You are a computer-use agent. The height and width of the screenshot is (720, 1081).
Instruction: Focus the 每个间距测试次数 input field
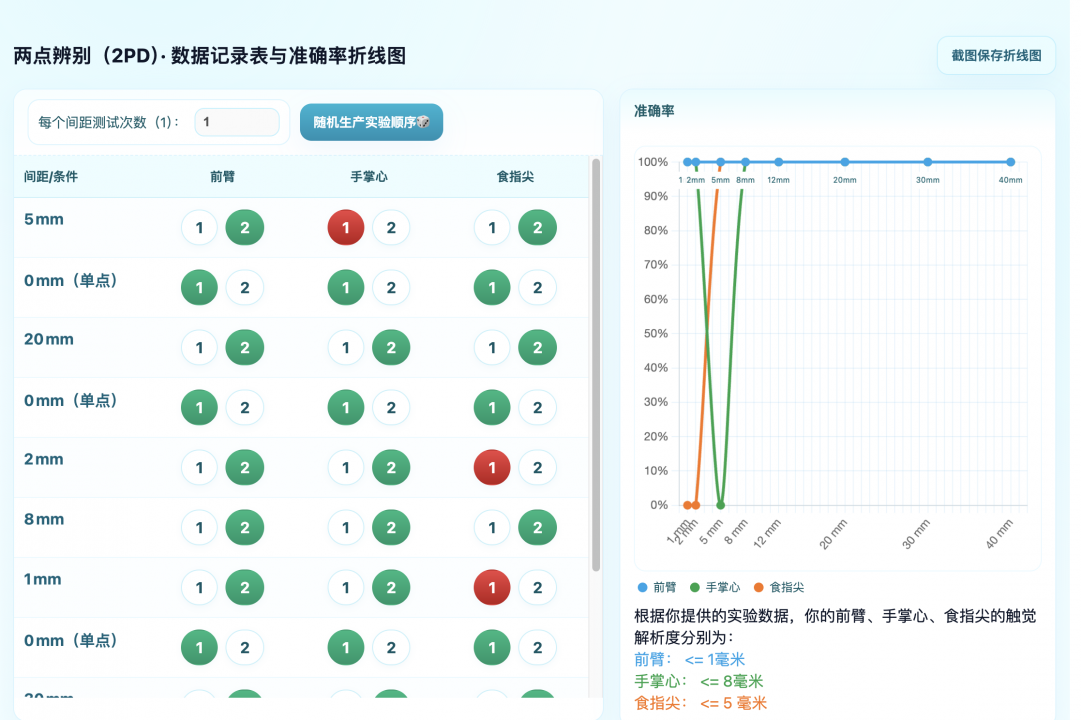(237, 122)
